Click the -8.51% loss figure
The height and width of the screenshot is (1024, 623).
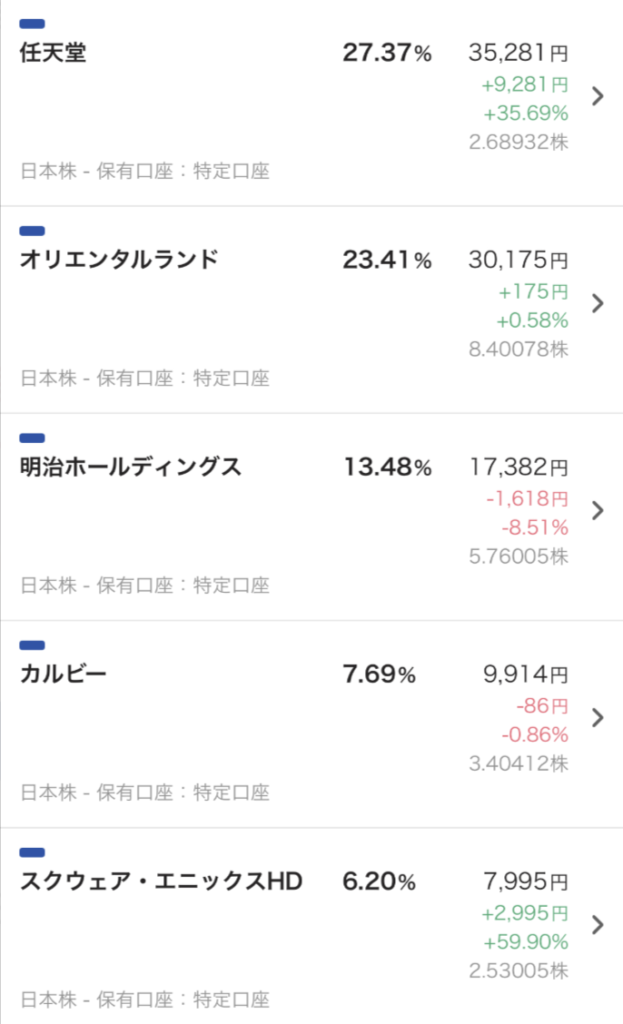pyautogui.click(x=534, y=527)
